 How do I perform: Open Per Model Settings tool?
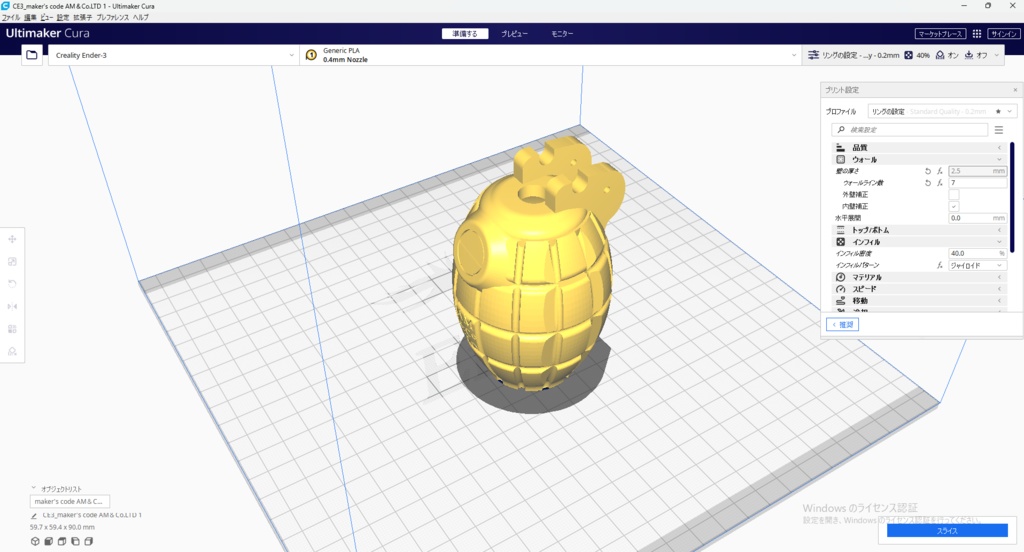(12, 329)
